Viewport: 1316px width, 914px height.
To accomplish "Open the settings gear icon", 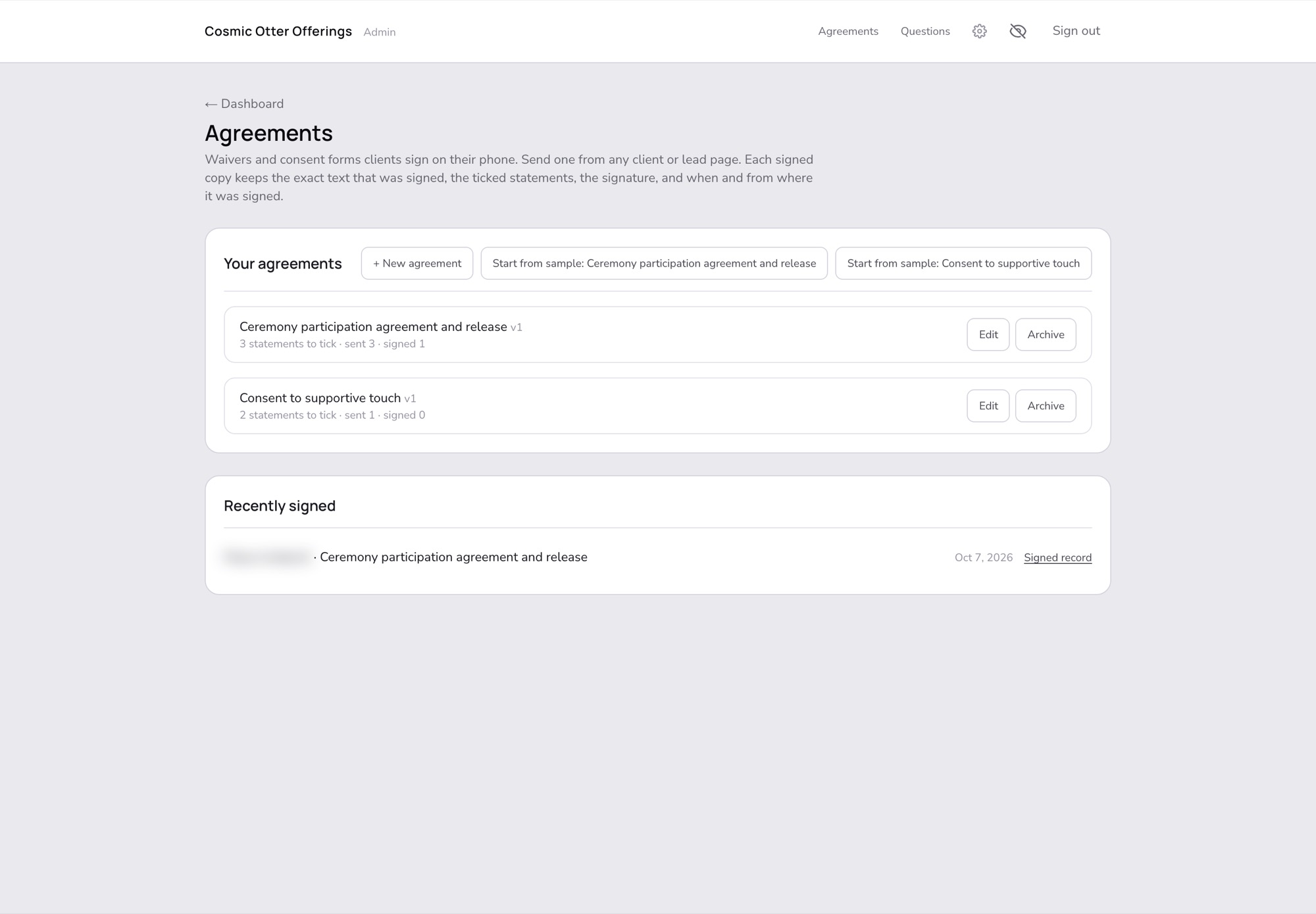I will click(979, 31).
